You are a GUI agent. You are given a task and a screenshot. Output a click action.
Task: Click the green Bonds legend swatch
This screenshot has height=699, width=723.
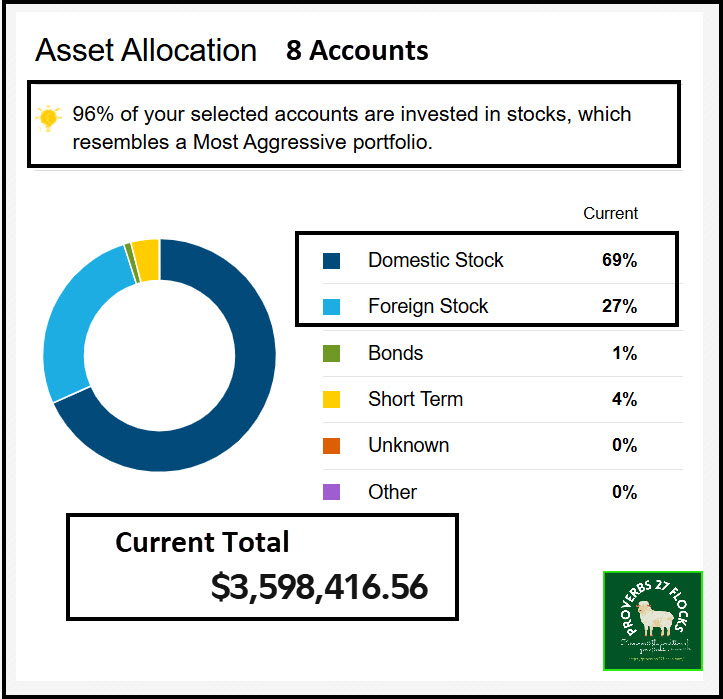pos(332,353)
